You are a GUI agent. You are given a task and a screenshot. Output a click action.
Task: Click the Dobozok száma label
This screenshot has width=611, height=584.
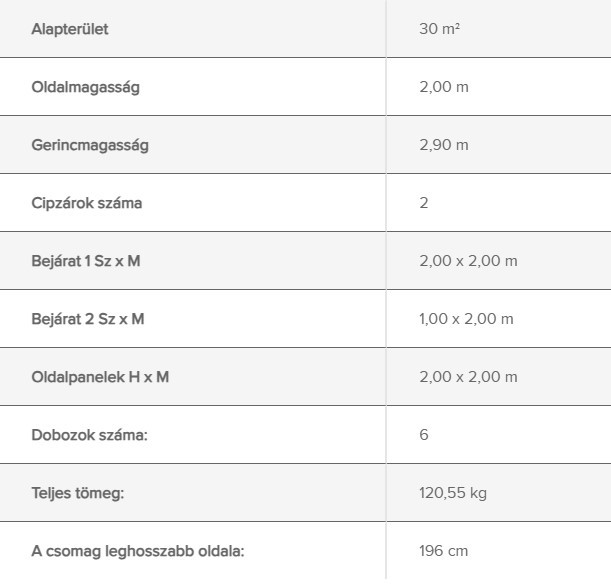(x=90, y=435)
